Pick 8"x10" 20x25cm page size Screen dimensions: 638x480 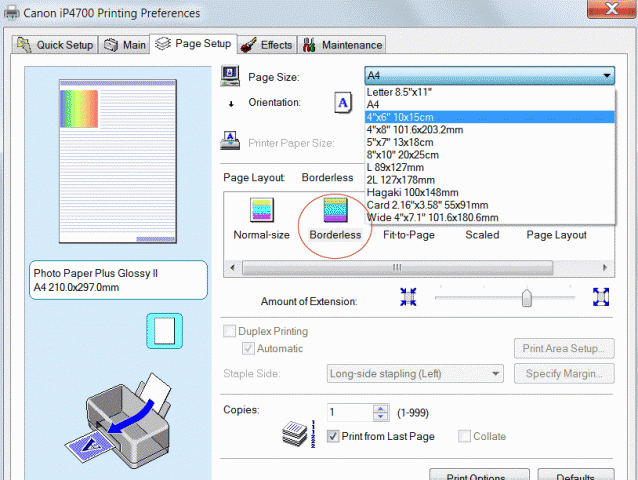click(x=490, y=155)
